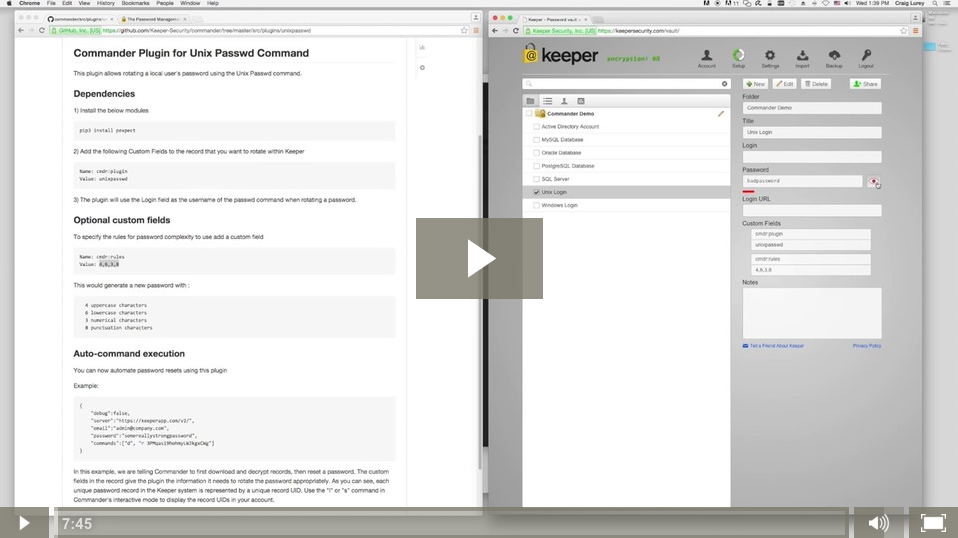Open the Bookmarks menu
Image resolution: width=958 pixels, height=538 pixels.
(x=135, y=3)
